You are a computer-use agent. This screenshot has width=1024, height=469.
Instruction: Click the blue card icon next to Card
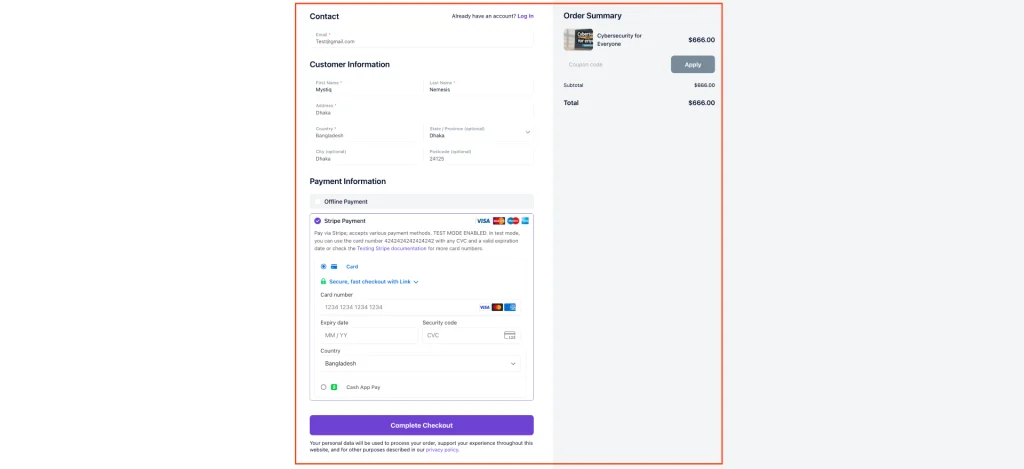tap(334, 267)
